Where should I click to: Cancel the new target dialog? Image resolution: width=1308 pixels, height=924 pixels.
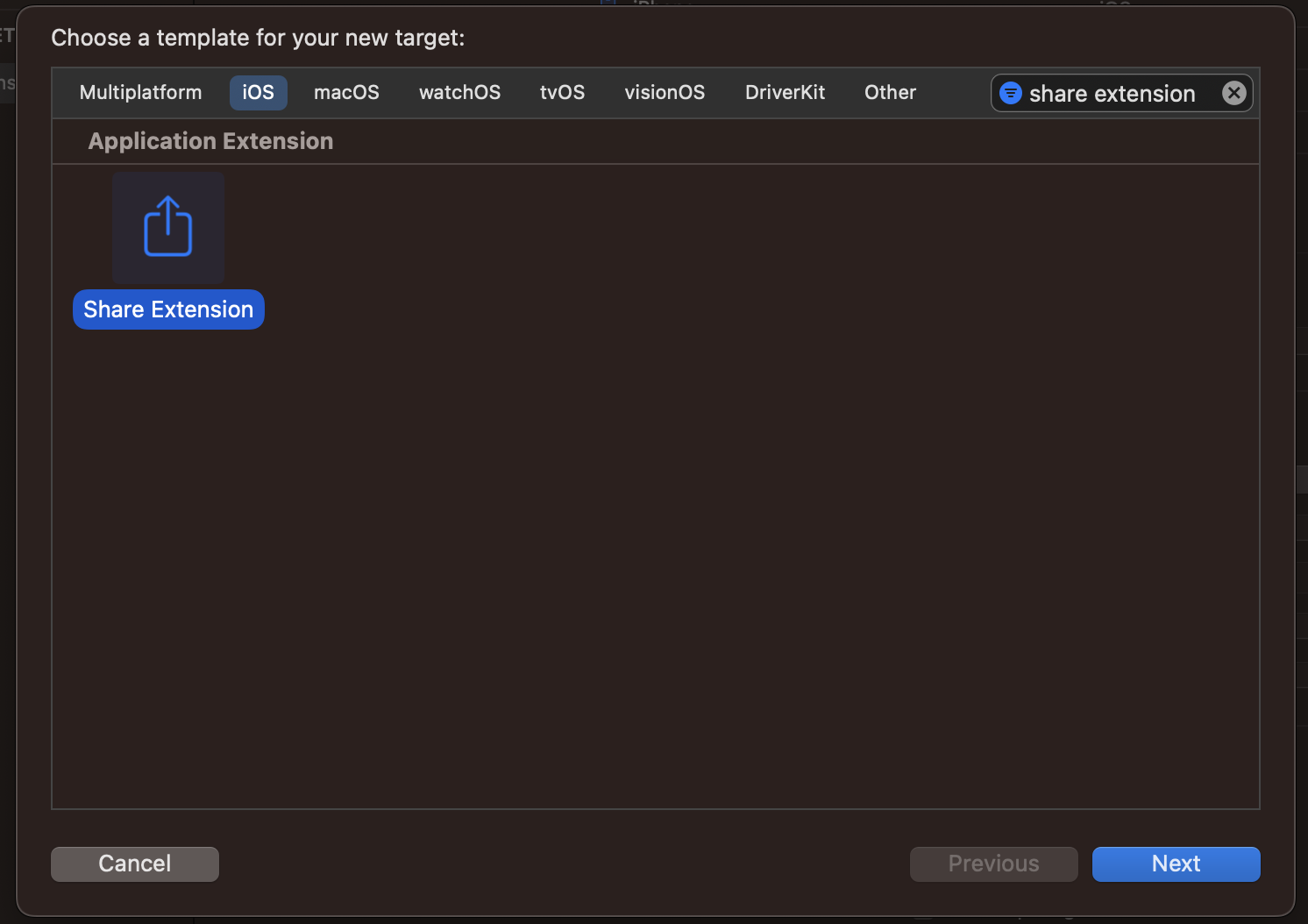[135, 864]
